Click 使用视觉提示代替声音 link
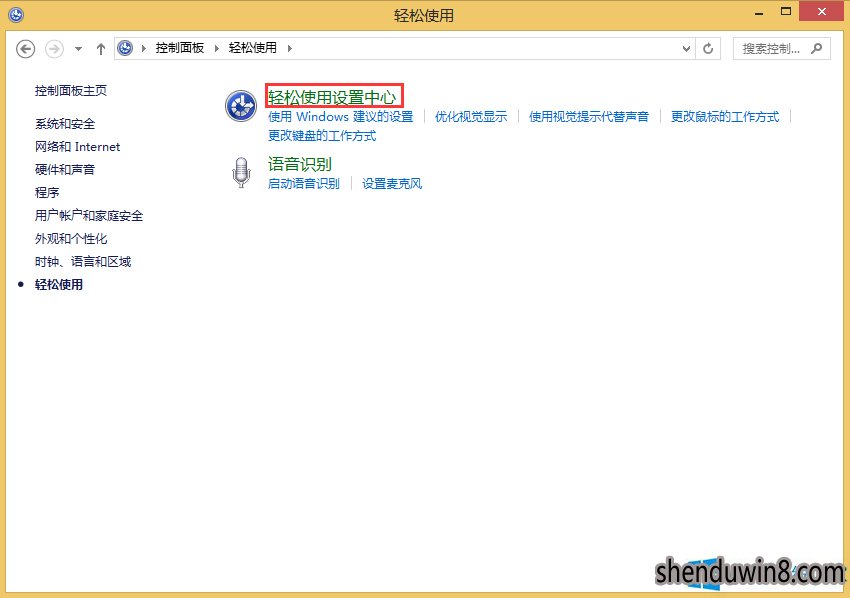Viewport: 850px width, 598px height. [589, 117]
